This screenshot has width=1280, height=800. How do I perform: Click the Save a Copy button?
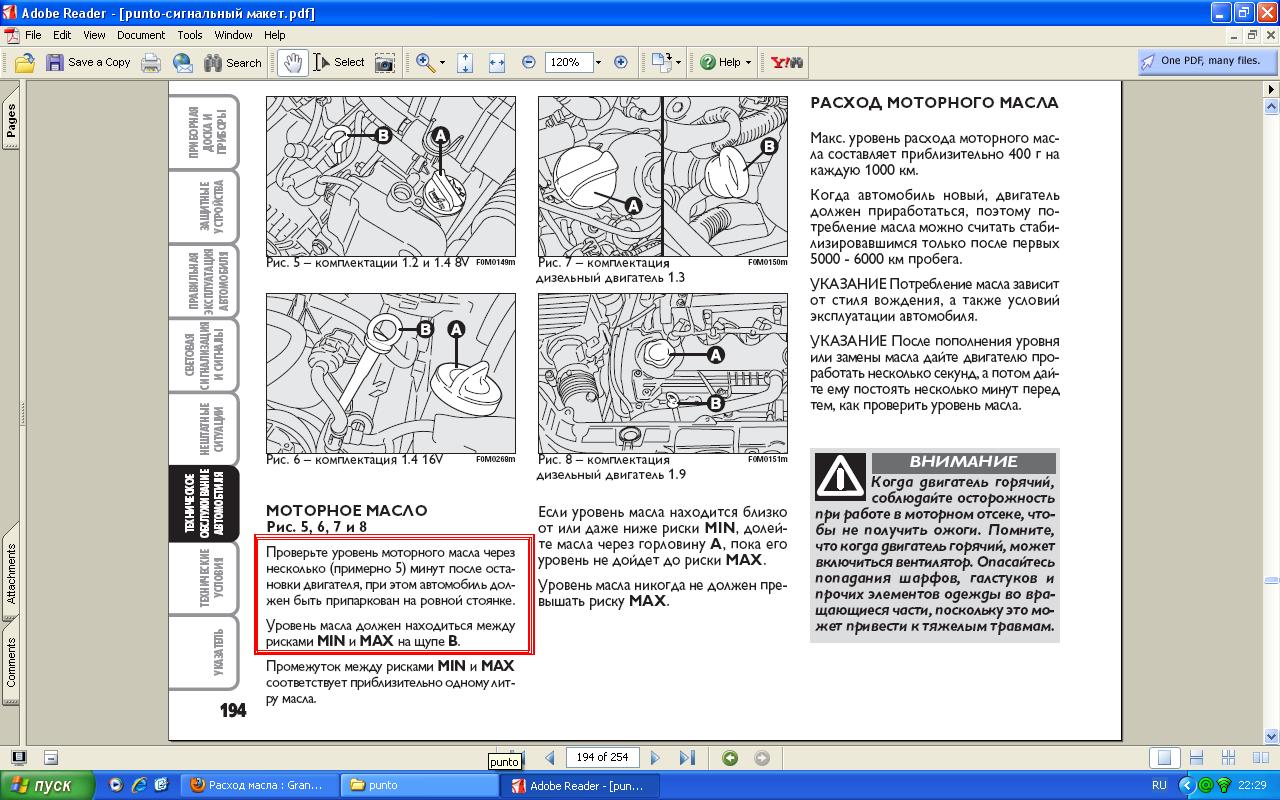[88, 62]
